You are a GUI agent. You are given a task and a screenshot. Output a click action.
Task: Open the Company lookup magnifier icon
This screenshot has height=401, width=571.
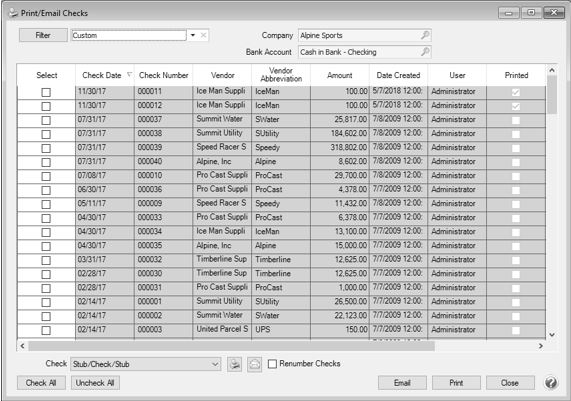425,35
